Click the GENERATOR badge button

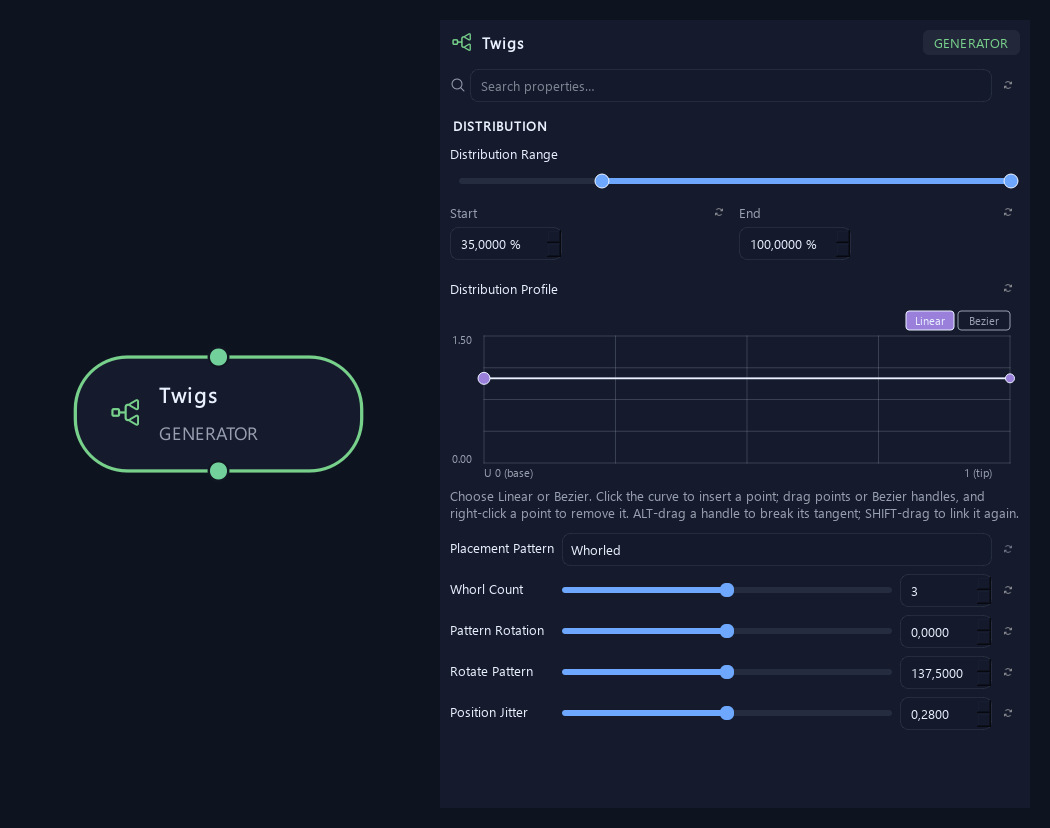click(x=971, y=44)
